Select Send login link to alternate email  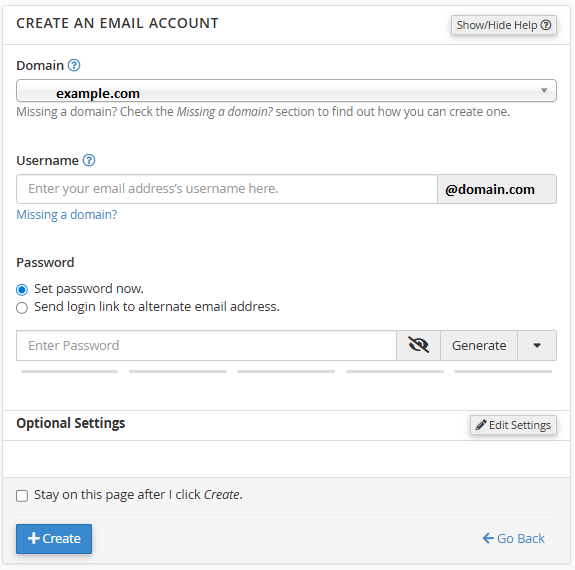click(22, 307)
